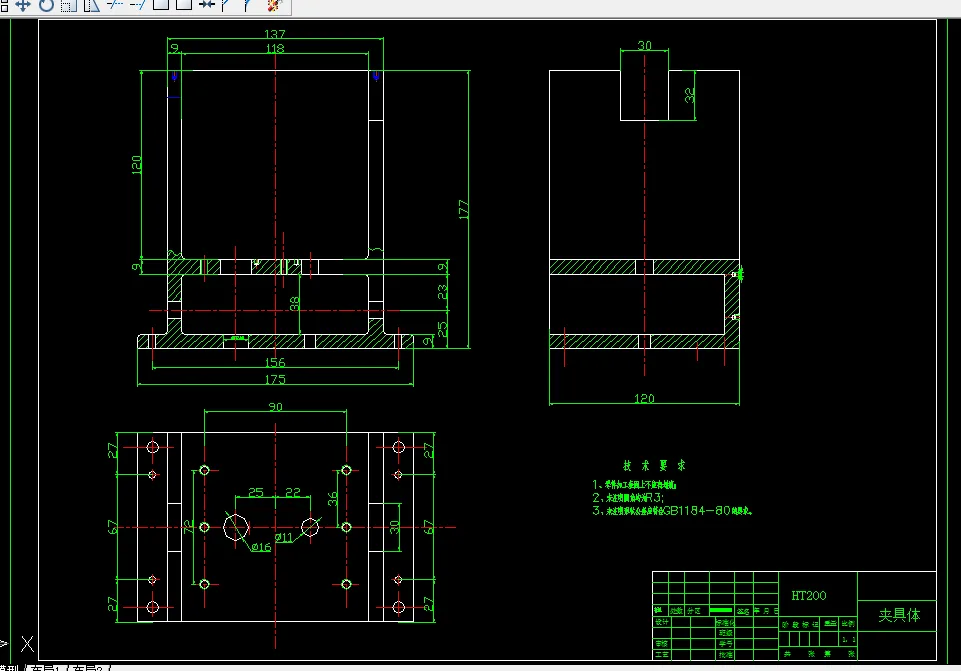The width and height of the screenshot is (961, 671).
Task: Click the 夹具体 part name in title block
Action: pos(899,615)
